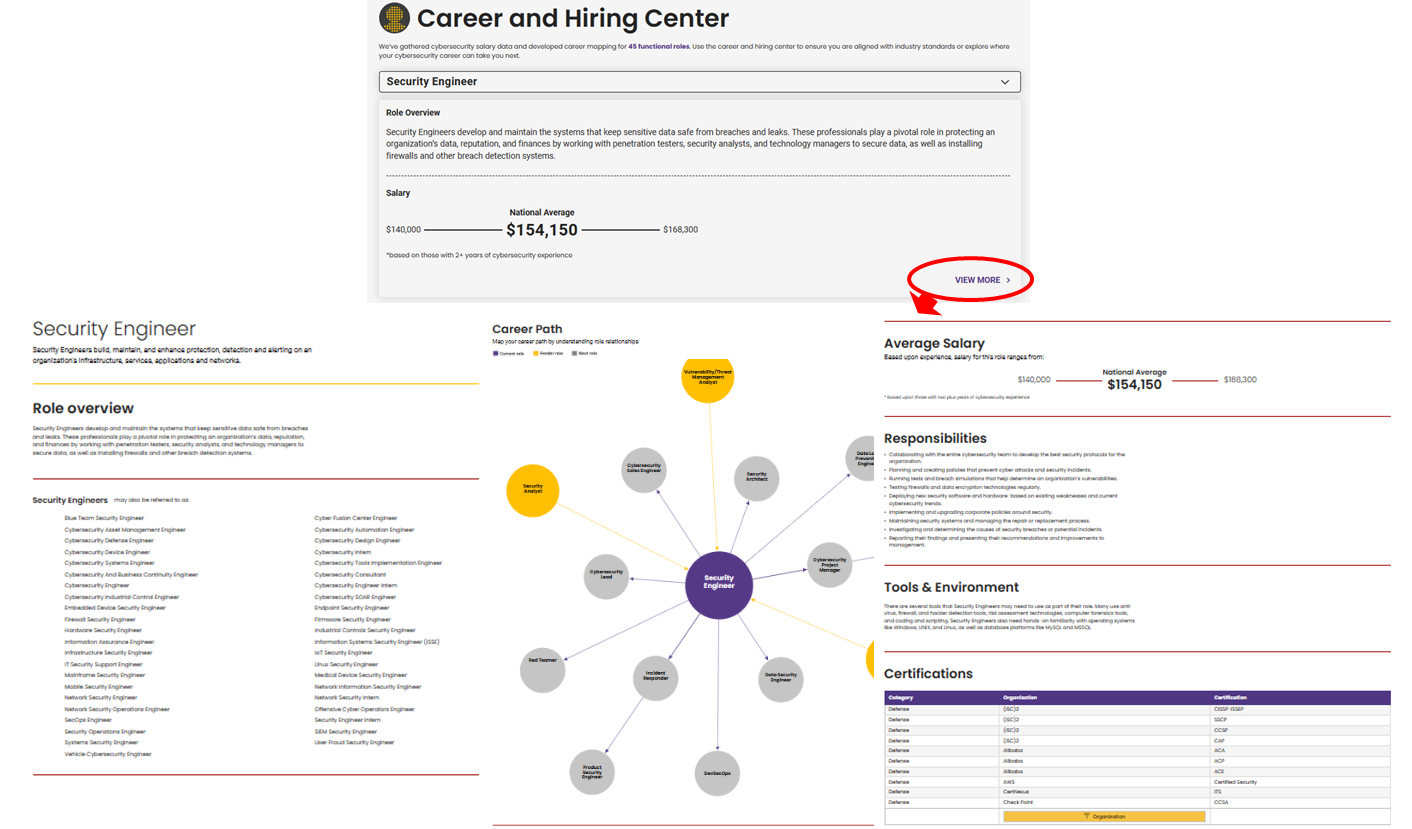The image size is (1412, 829).
Task: Click the DevSecOps node
Action: click(717, 773)
